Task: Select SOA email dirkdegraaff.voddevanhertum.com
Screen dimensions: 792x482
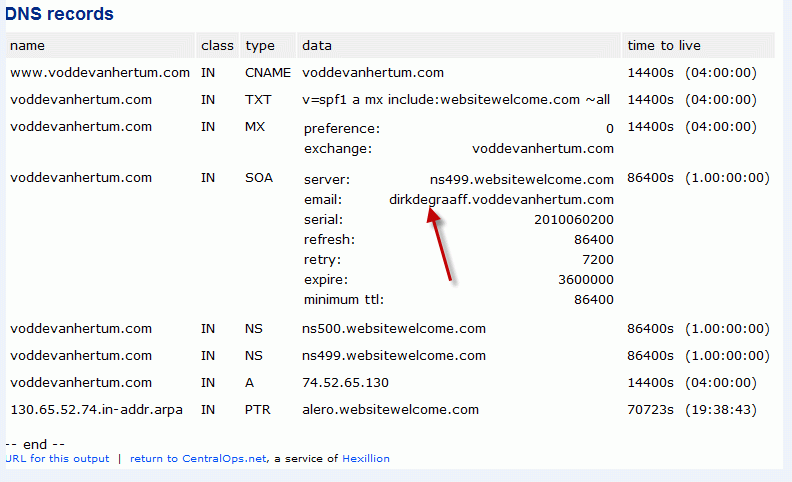Action: (x=501, y=200)
